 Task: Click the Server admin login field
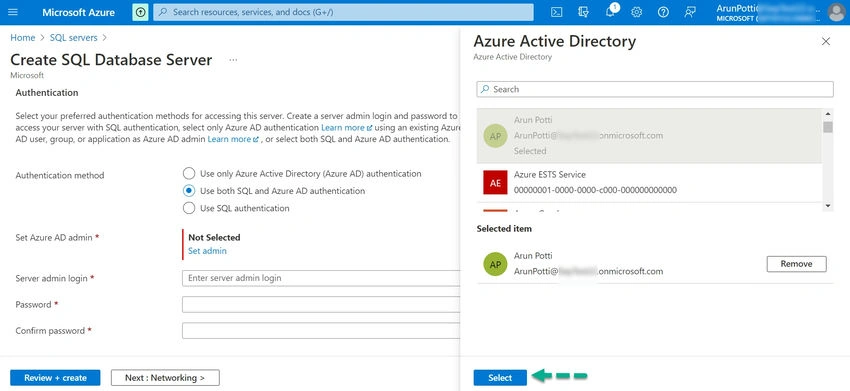pyautogui.click(x=321, y=278)
